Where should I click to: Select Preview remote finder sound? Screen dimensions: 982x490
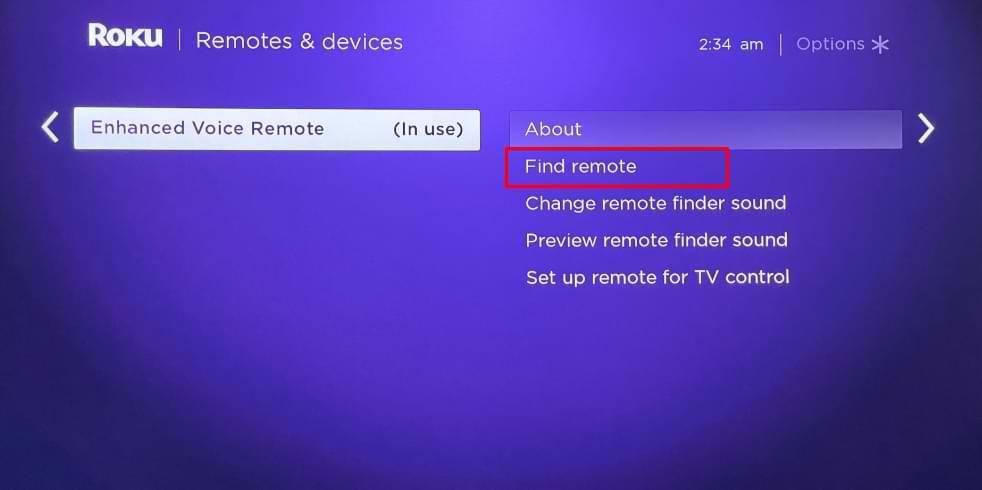tap(656, 240)
